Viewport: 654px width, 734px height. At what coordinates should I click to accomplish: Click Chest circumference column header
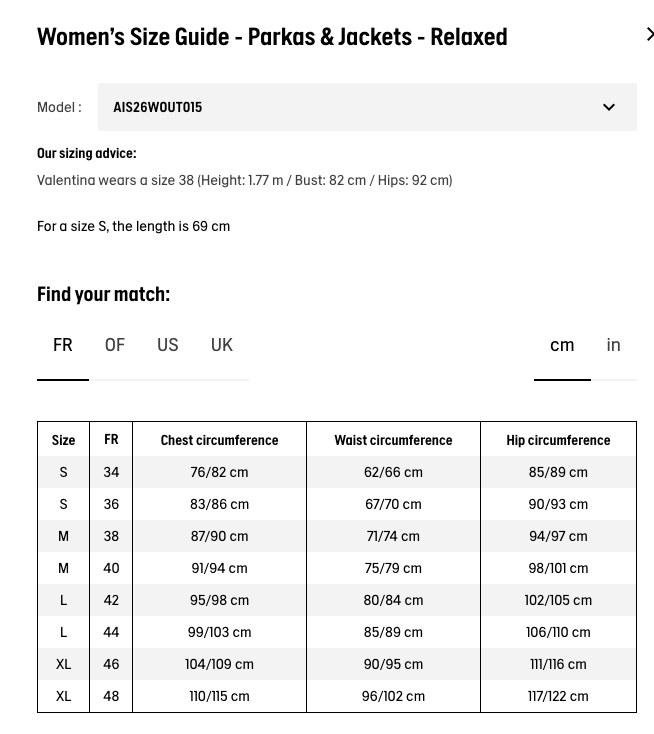coord(219,440)
